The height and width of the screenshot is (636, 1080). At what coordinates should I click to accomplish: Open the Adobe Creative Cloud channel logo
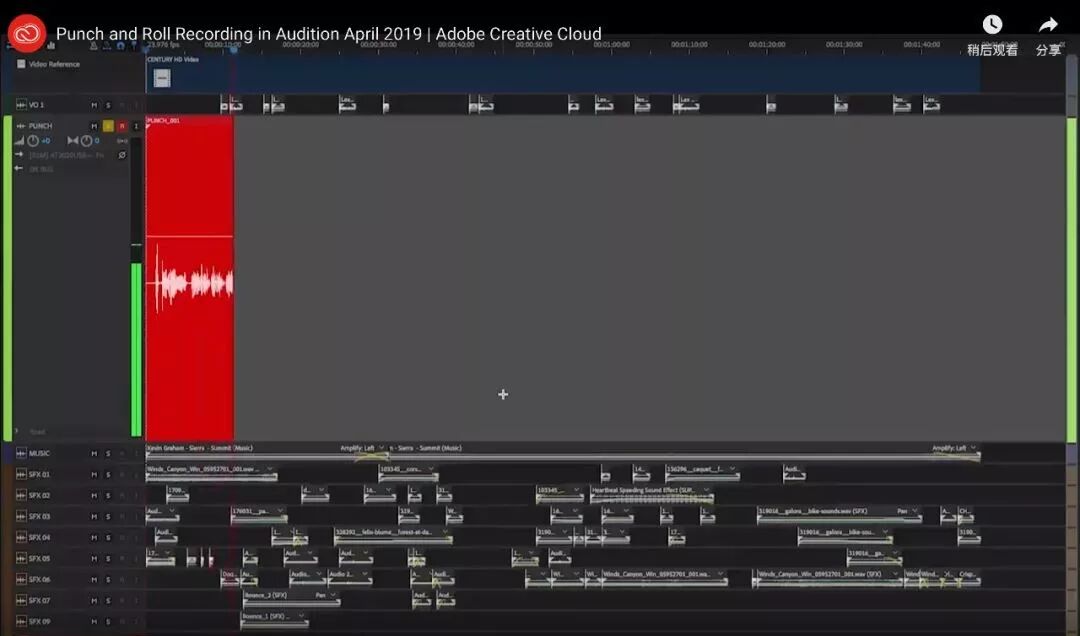(x=26, y=33)
